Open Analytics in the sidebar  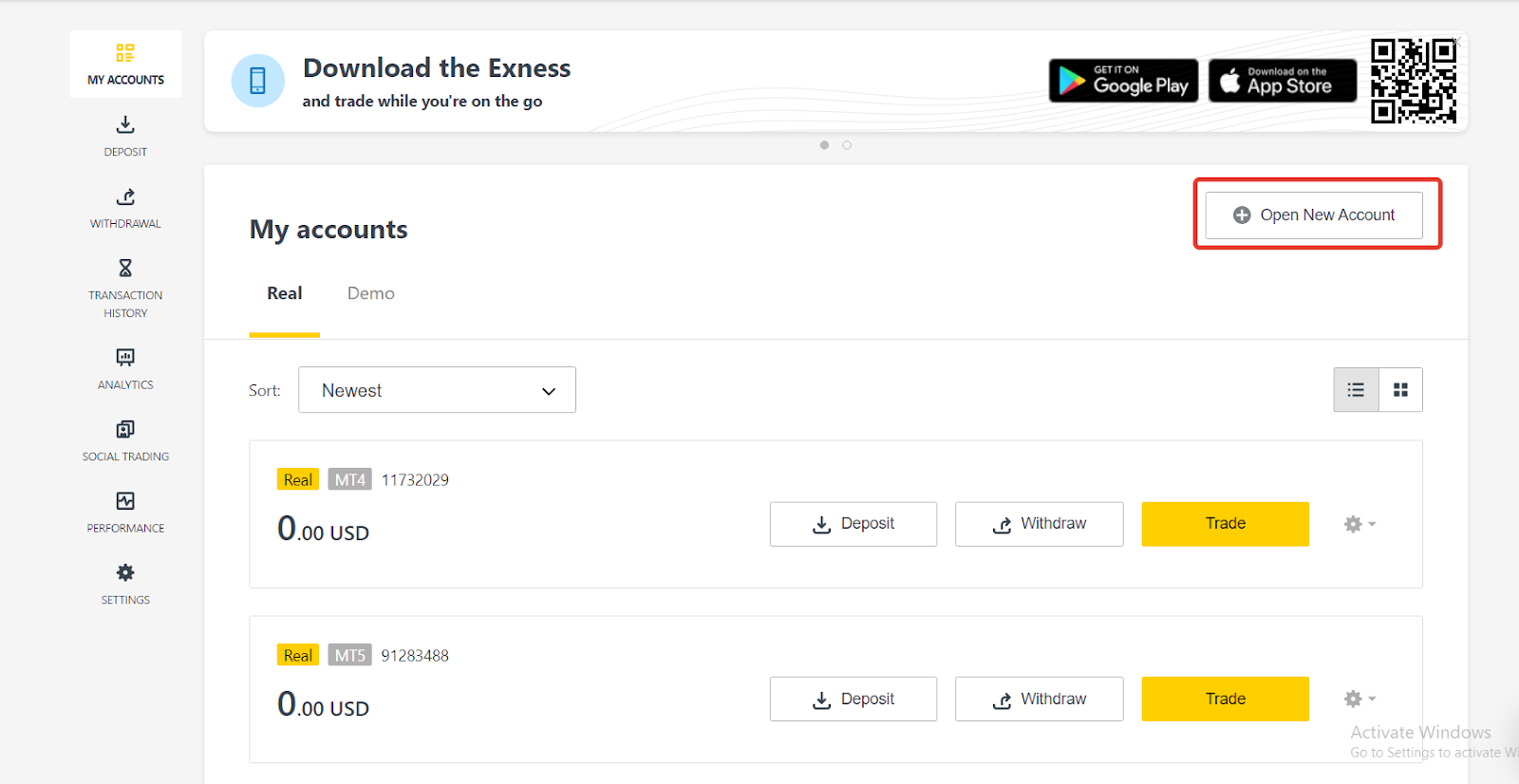(x=125, y=369)
